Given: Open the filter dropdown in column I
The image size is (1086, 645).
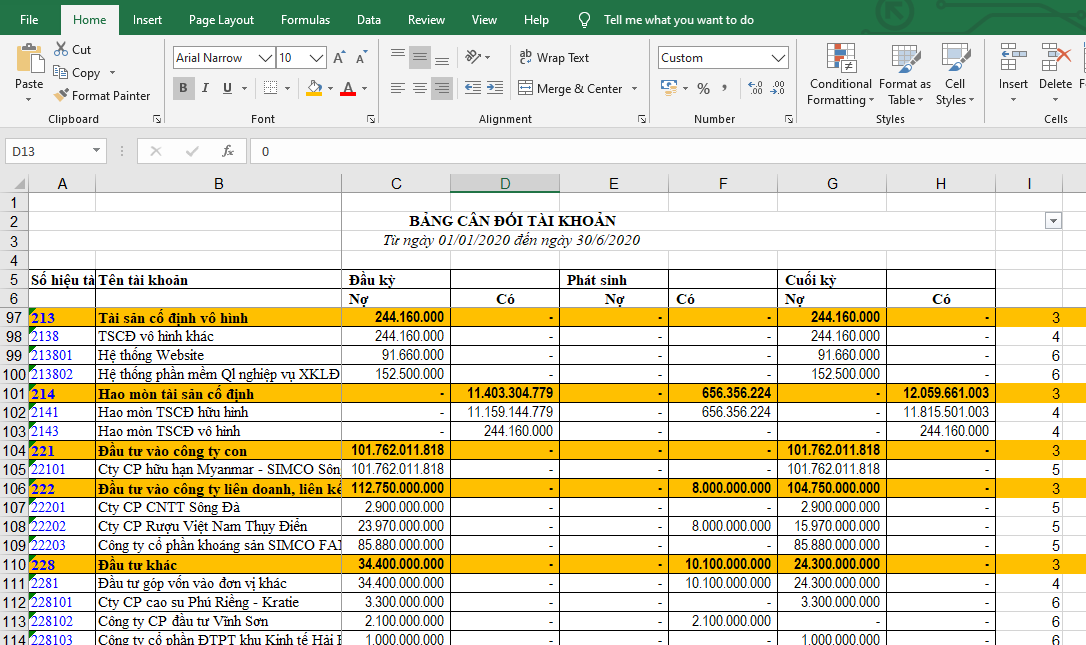Looking at the screenshot, I should (x=1052, y=221).
